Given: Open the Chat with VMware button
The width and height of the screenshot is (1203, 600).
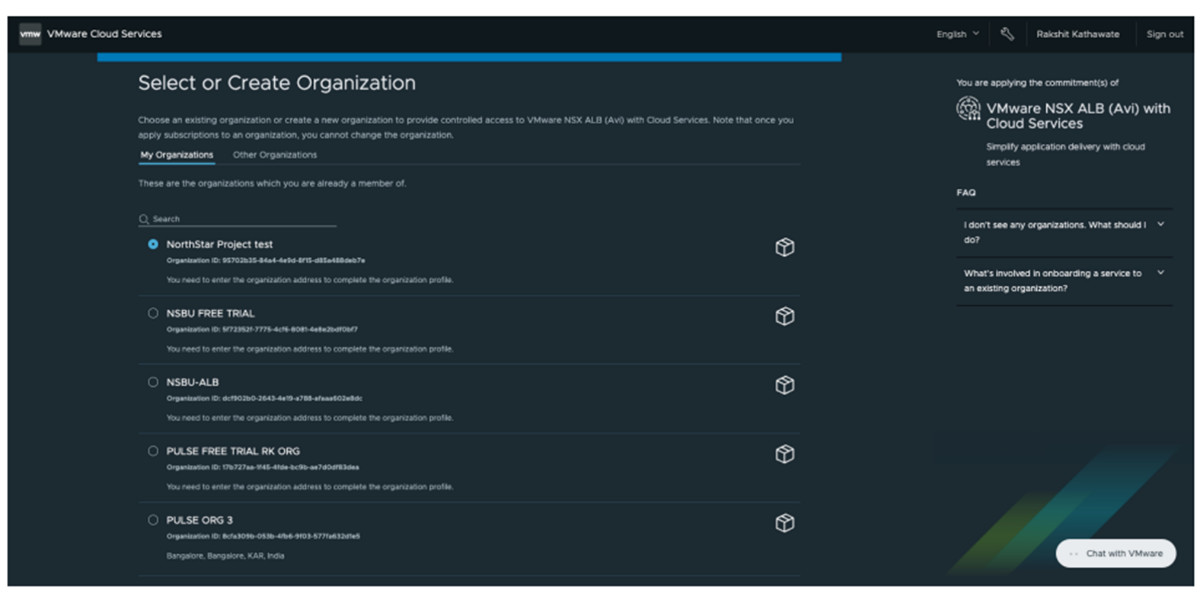Looking at the screenshot, I should tap(1116, 553).
